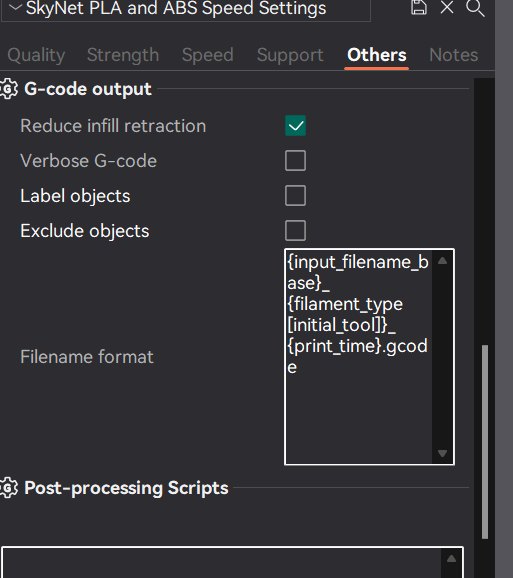Click the Post-processing Scripts text box
This screenshot has width=513, height=578.
pyautogui.click(x=232, y=563)
